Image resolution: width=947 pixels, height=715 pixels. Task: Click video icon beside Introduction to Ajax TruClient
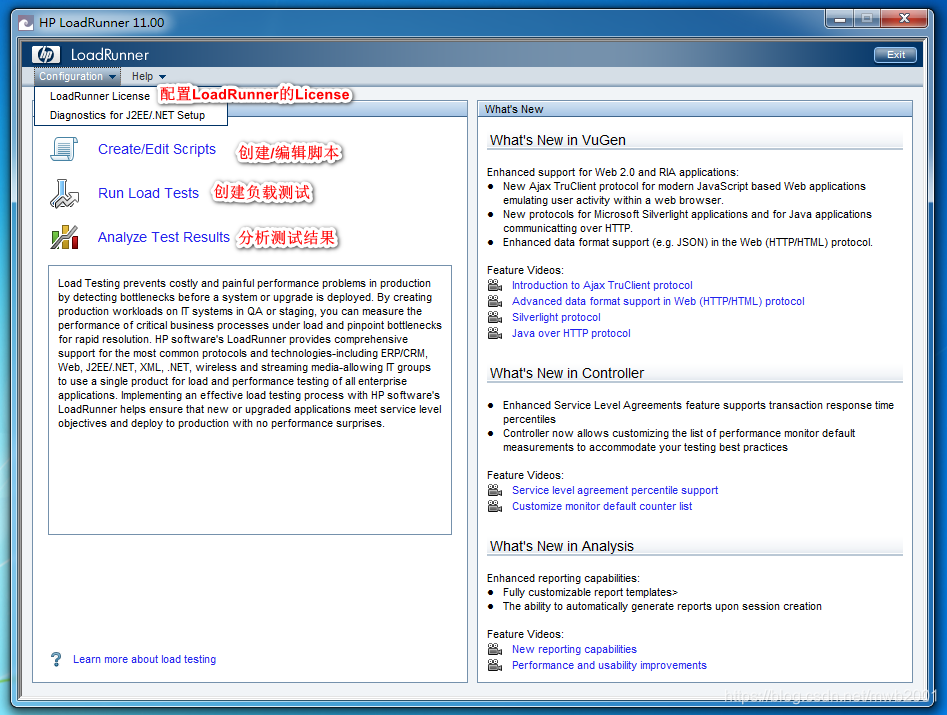point(495,285)
